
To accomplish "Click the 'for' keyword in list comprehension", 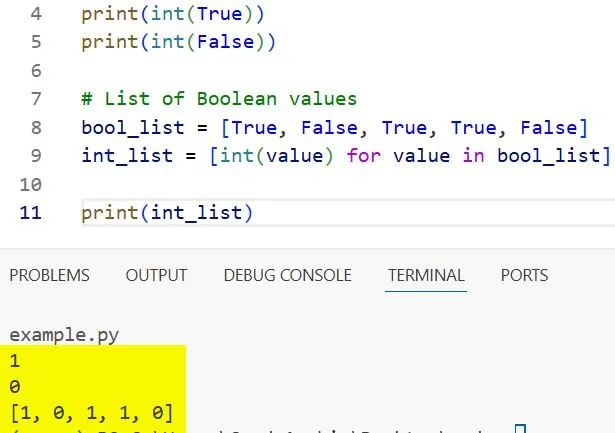I will [x=364, y=155].
